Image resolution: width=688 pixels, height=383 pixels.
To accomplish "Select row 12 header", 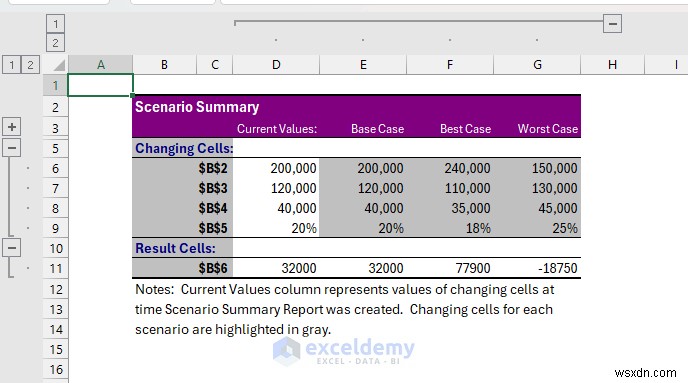I will pos(56,290).
